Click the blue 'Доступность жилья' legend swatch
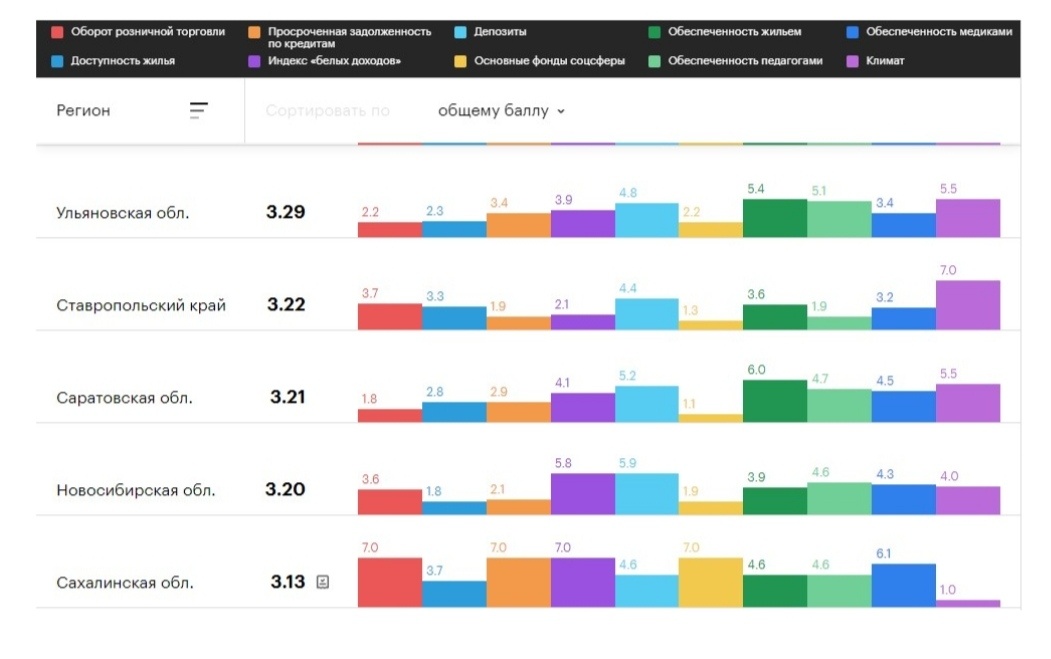Screen dimensions: 1051x659 pos(57,61)
